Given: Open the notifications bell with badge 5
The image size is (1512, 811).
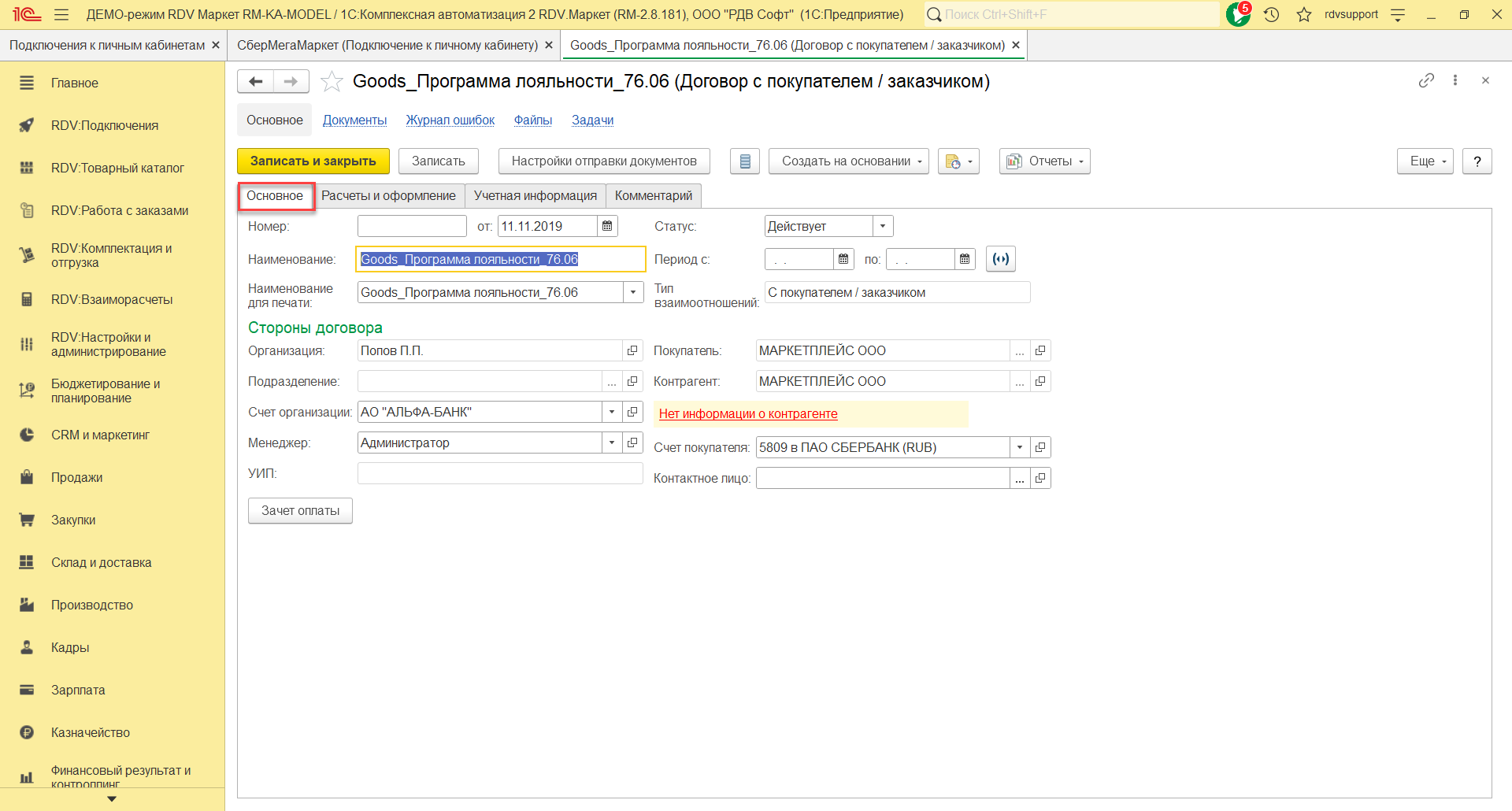Looking at the screenshot, I should point(1238,14).
